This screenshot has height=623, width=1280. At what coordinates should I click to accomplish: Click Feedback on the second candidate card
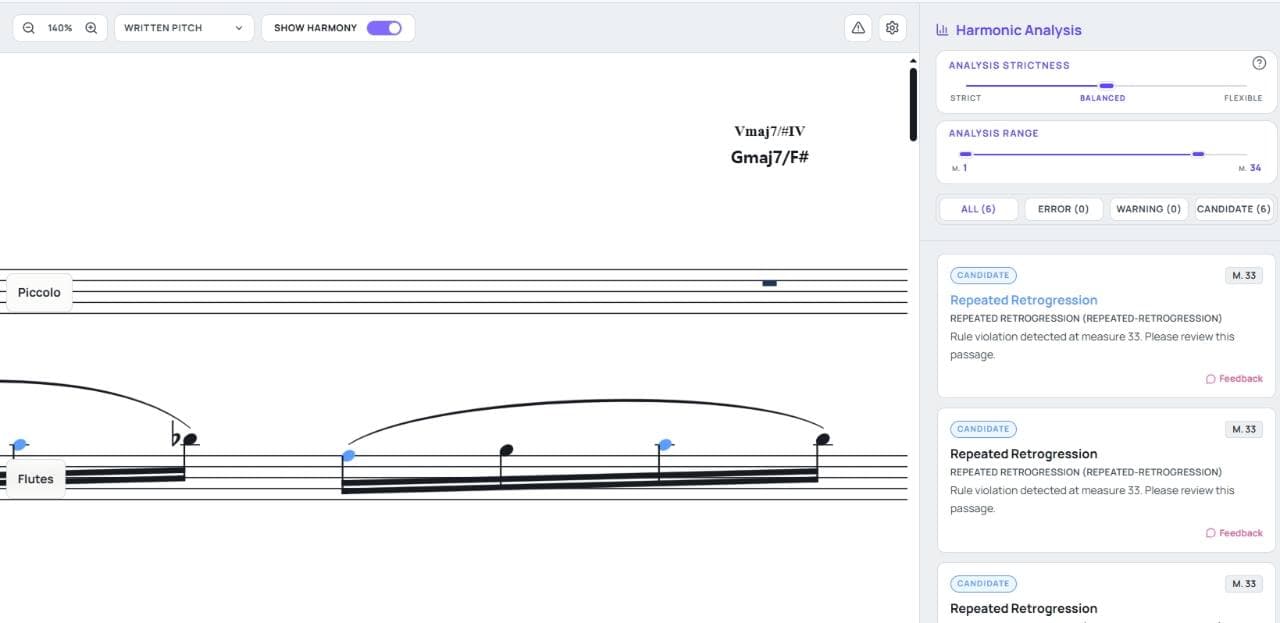click(x=1234, y=533)
